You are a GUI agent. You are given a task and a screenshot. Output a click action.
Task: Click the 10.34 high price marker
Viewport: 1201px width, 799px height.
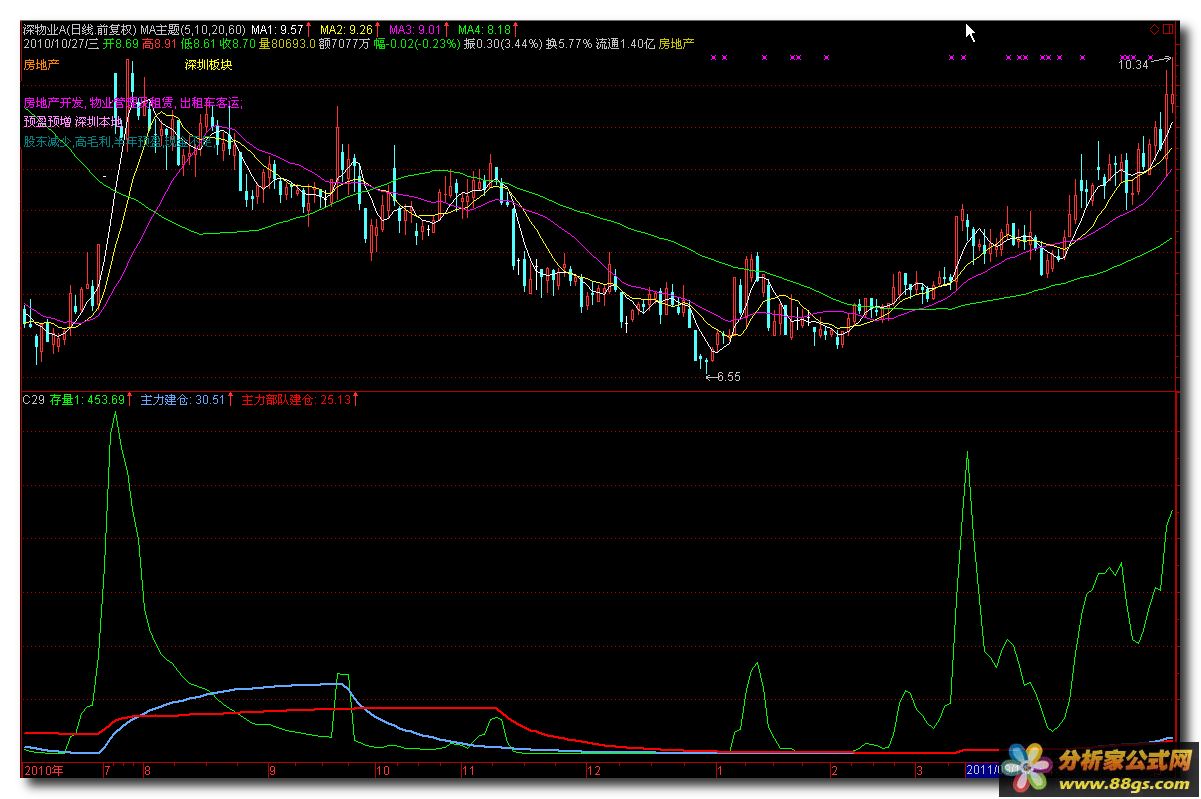1133,65
